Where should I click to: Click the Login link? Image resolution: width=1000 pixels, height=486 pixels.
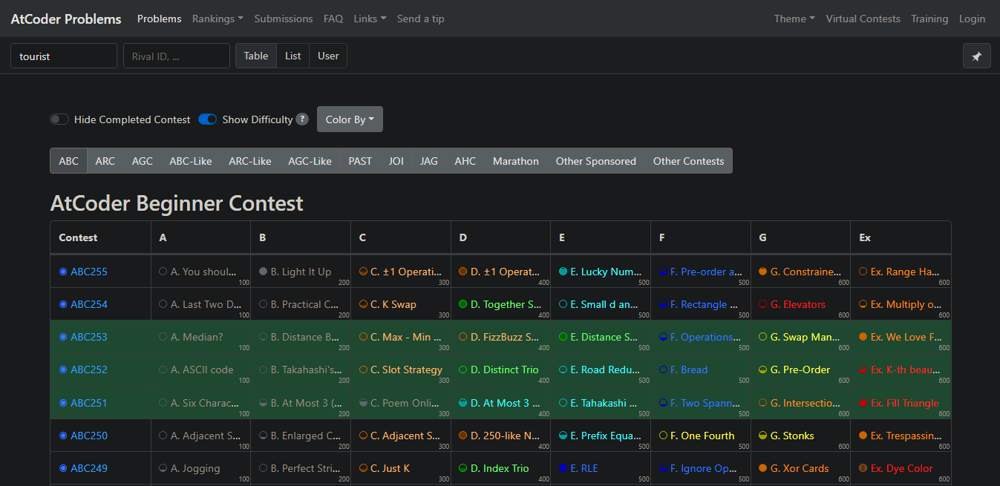pyautogui.click(x=972, y=18)
